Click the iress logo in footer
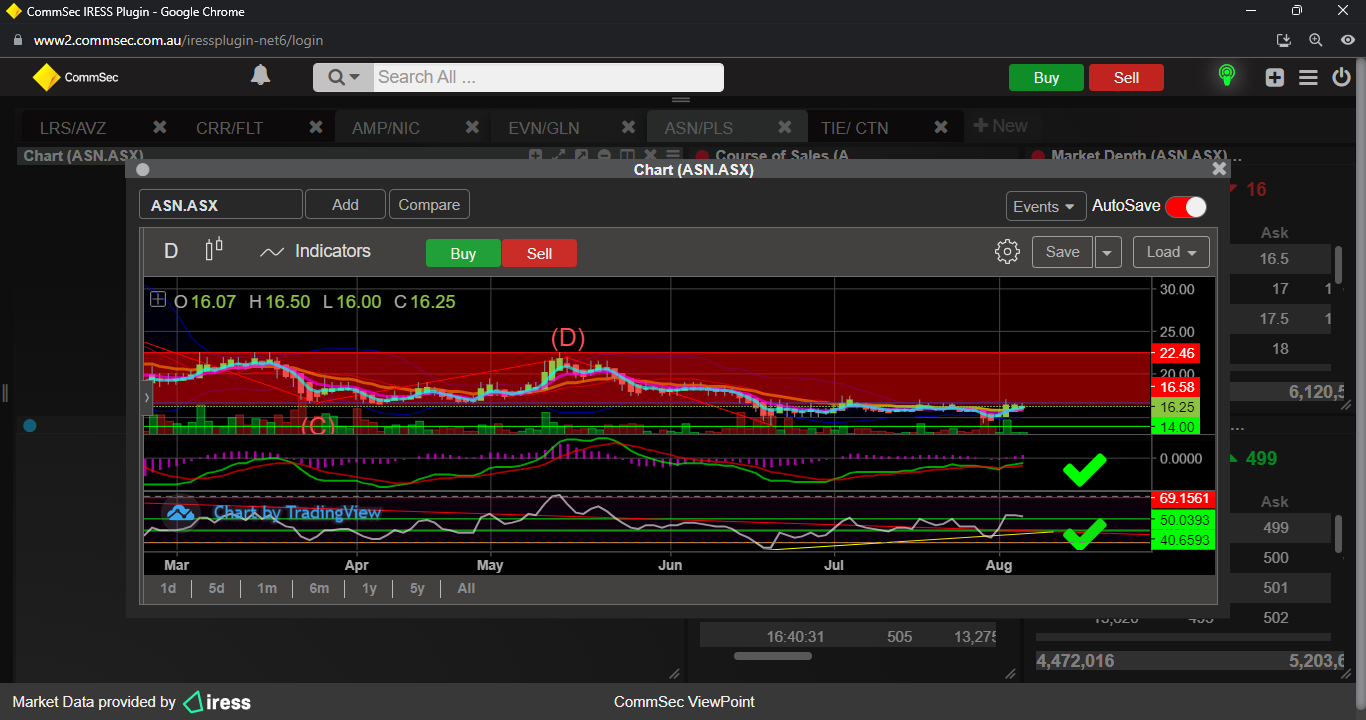The height and width of the screenshot is (720, 1366). (x=217, y=702)
